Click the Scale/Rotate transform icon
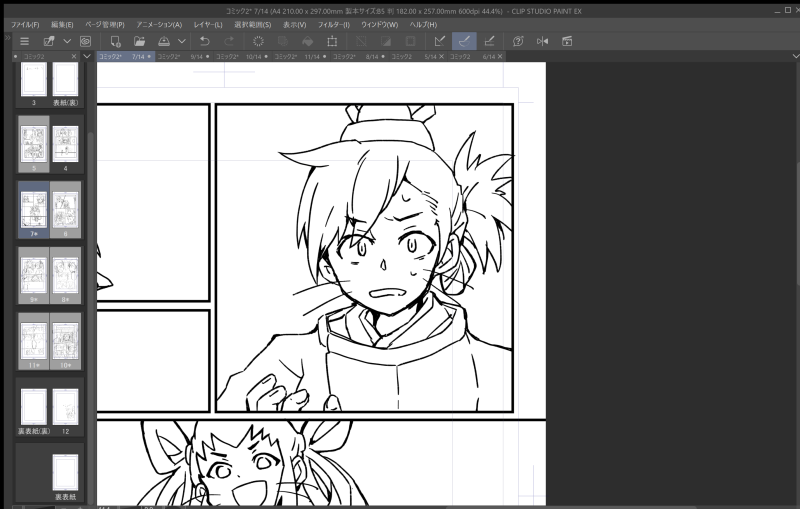Viewport: 800px width, 509px height. pos(332,41)
